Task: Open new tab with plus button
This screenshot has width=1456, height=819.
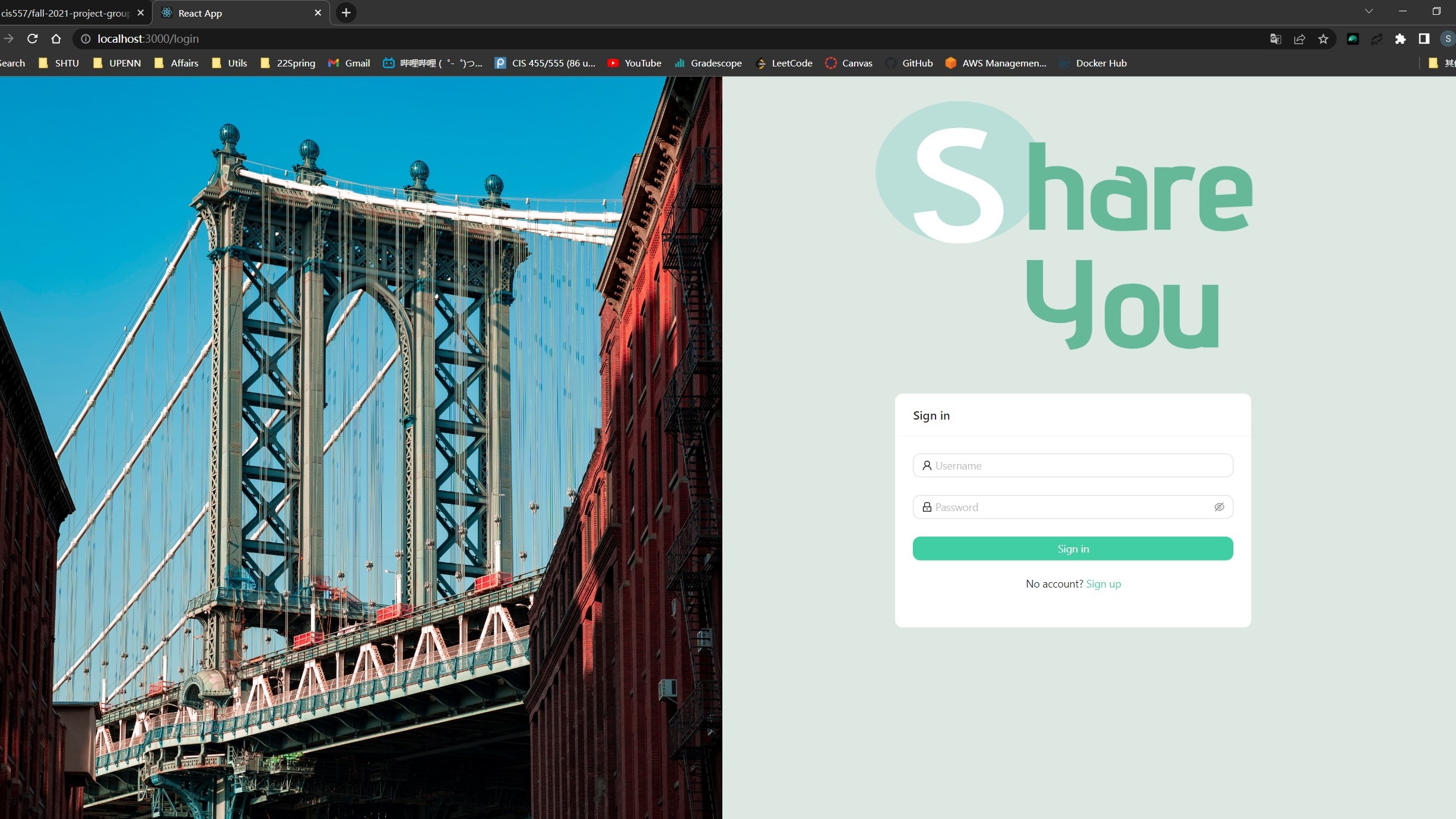Action: pyautogui.click(x=346, y=12)
